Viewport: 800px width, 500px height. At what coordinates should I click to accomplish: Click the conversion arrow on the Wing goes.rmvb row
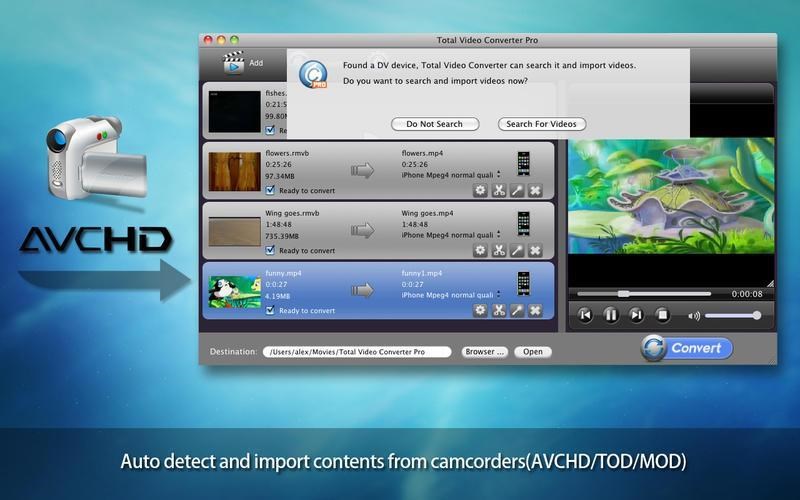(362, 231)
